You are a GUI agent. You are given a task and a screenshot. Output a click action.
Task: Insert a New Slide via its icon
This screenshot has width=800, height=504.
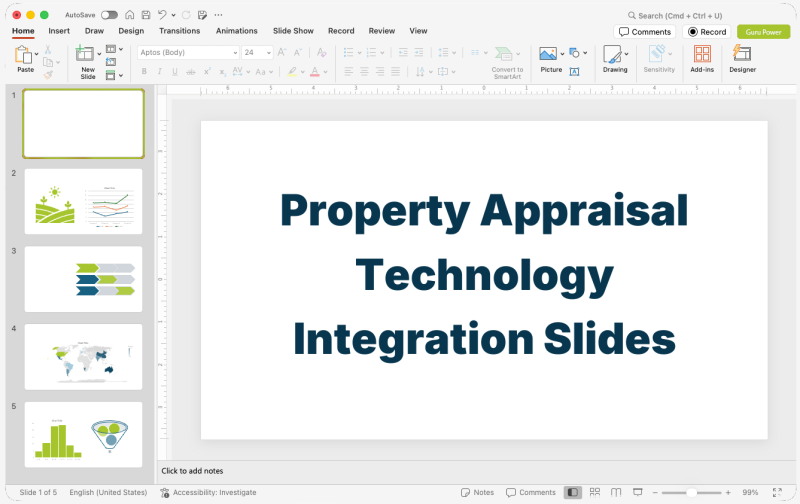click(x=85, y=54)
